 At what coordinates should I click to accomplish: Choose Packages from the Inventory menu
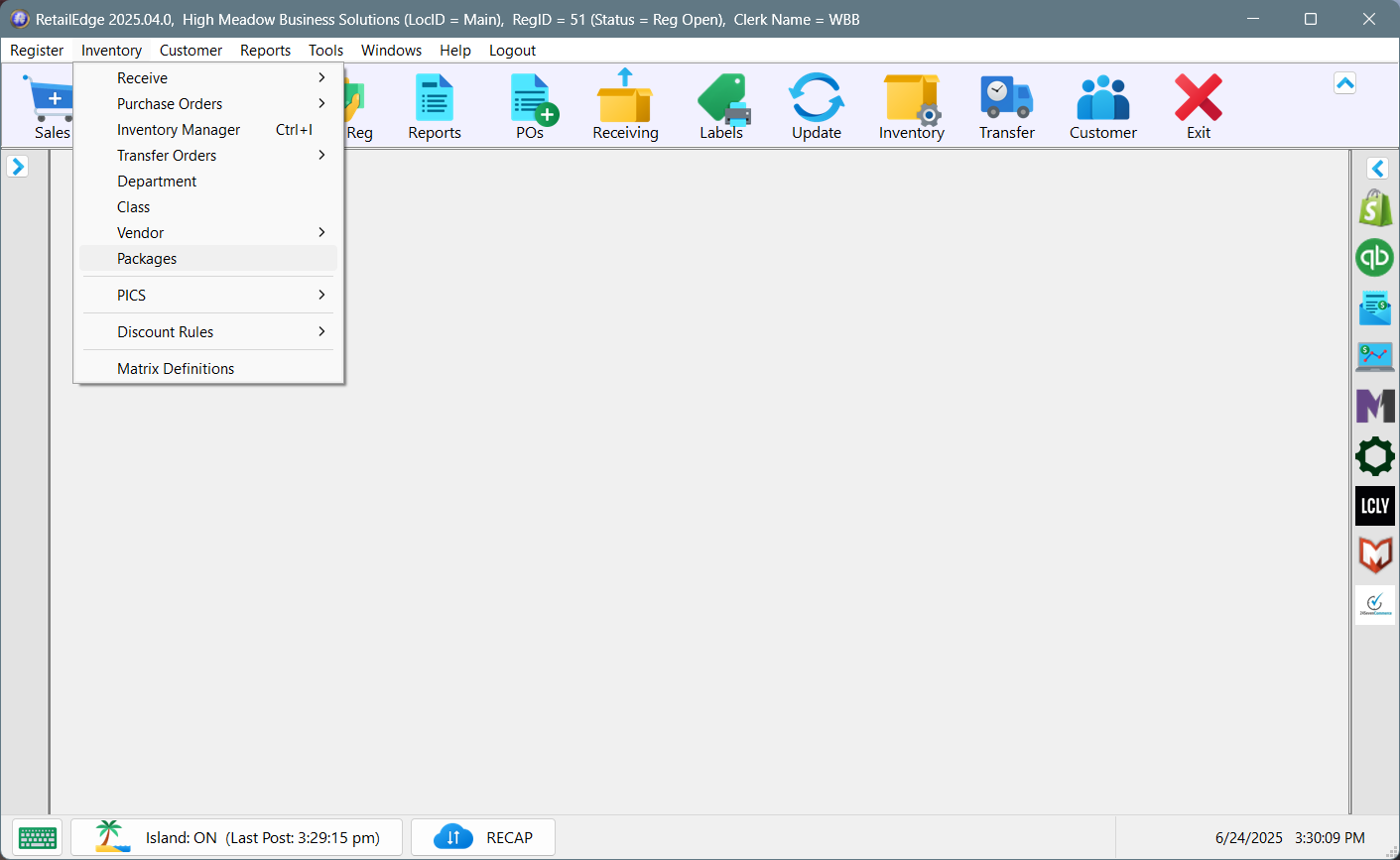point(208,258)
